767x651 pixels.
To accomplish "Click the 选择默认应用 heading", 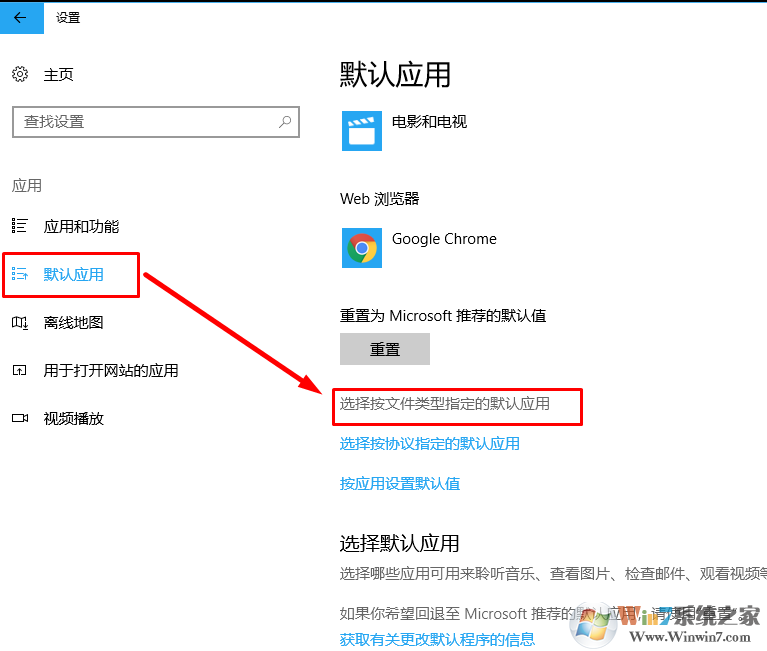I will click(x=399, y=543).
